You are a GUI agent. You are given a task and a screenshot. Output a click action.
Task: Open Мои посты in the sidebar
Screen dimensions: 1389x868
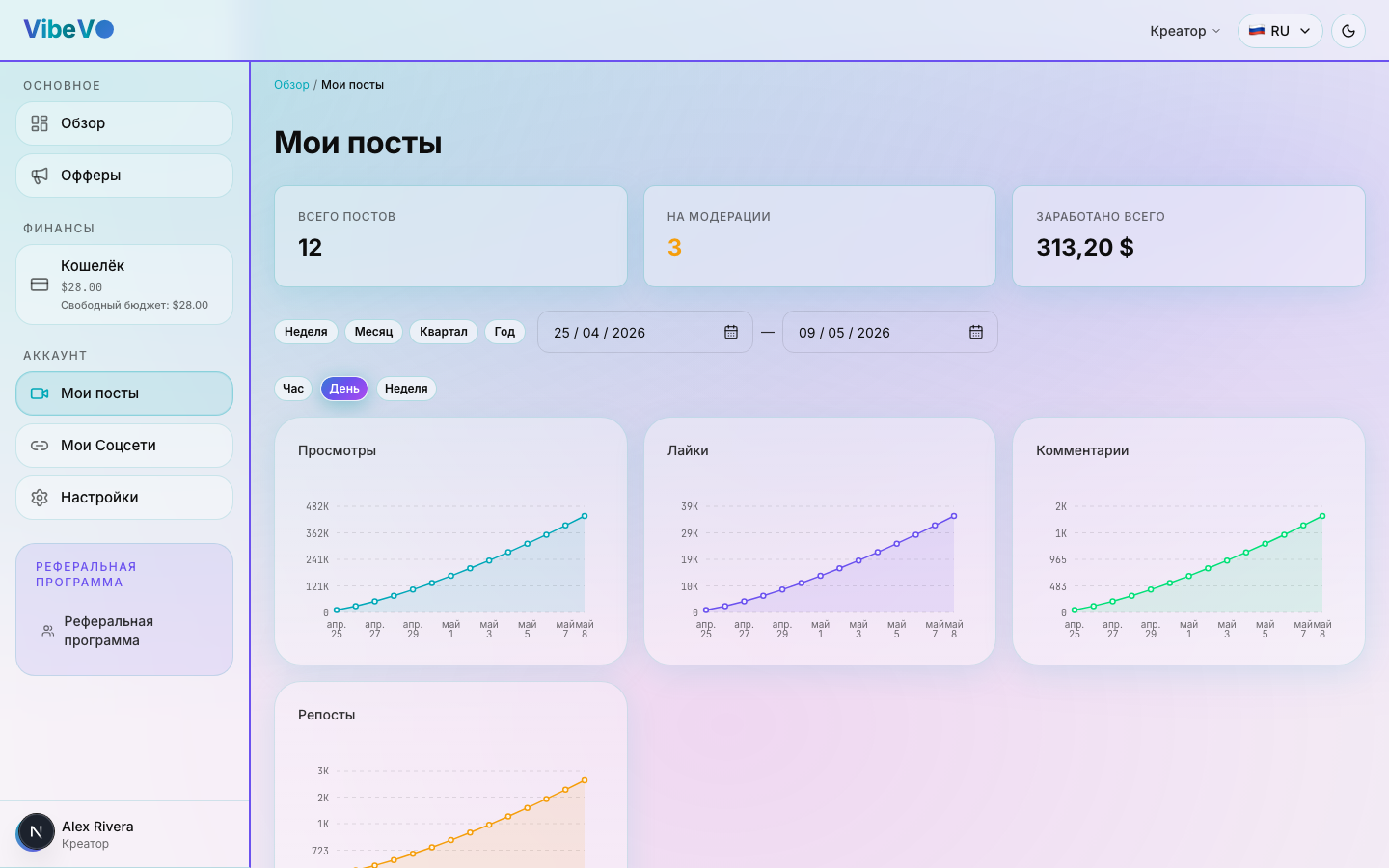click(124, 393)
